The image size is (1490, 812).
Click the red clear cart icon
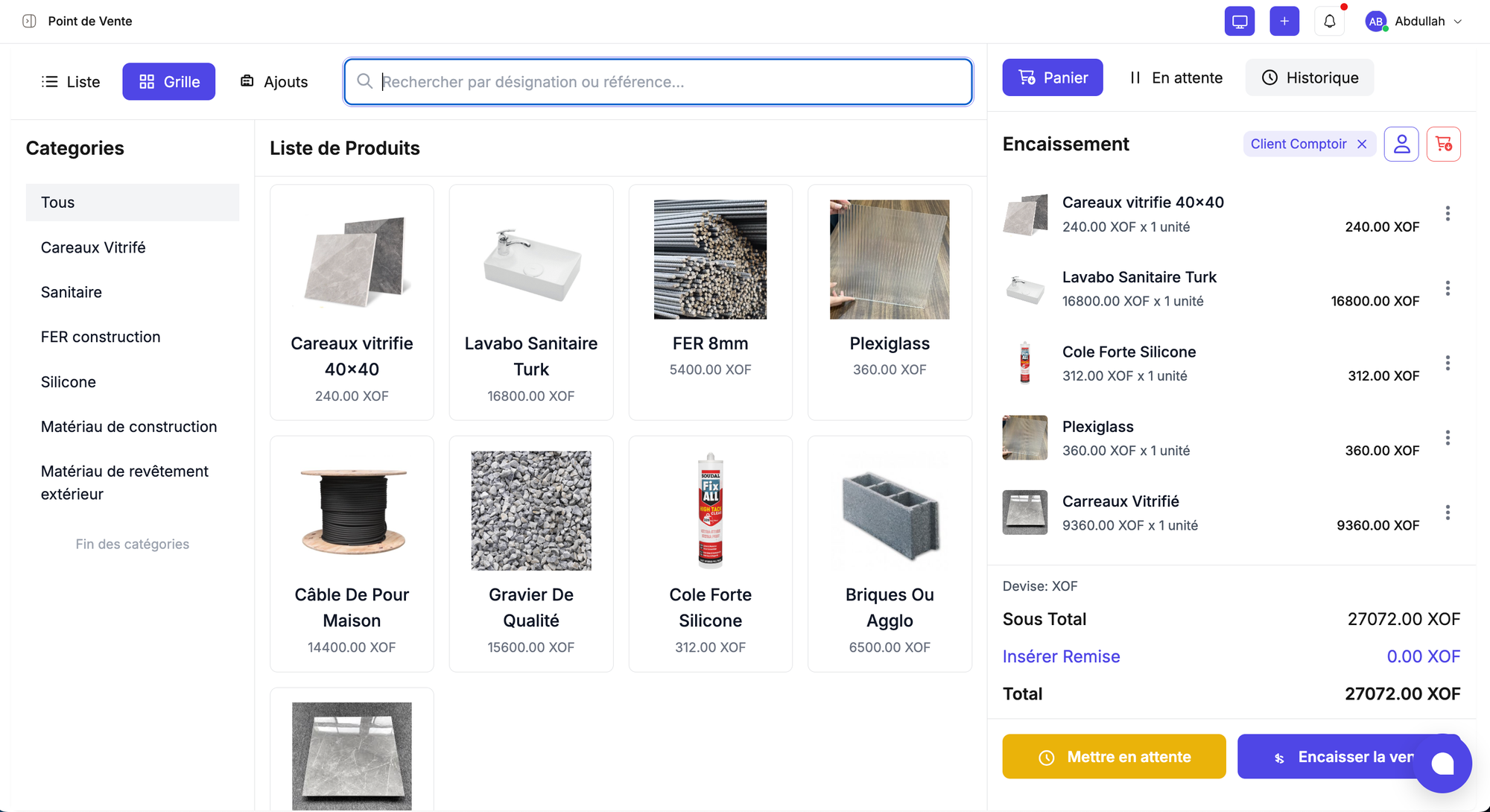[1443, 144]
